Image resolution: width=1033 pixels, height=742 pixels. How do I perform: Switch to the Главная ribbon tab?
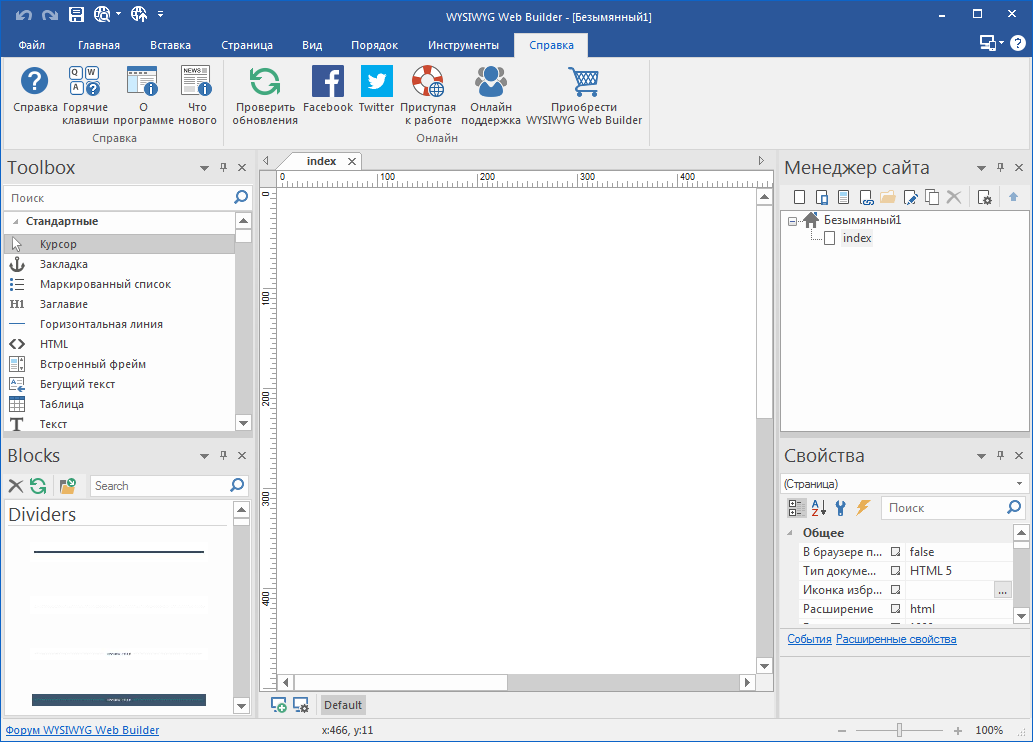coord(99,45)
